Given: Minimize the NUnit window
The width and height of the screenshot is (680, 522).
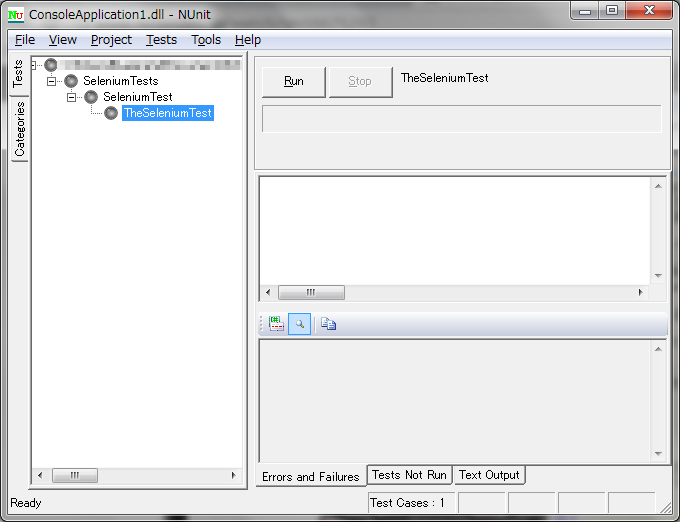Looking at the screenshot, I should coord(585,11).
